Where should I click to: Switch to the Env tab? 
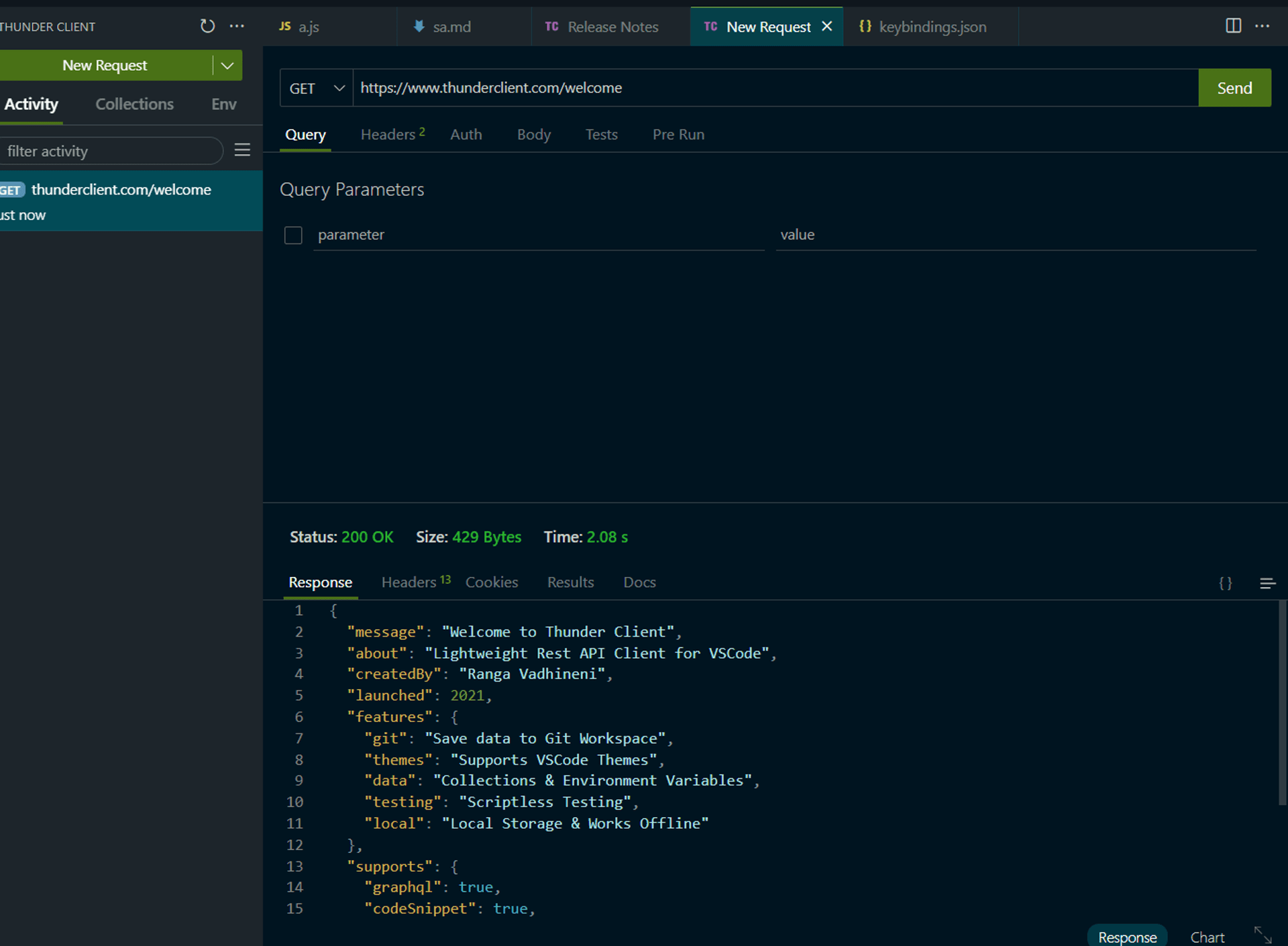[x=223, y=104]
